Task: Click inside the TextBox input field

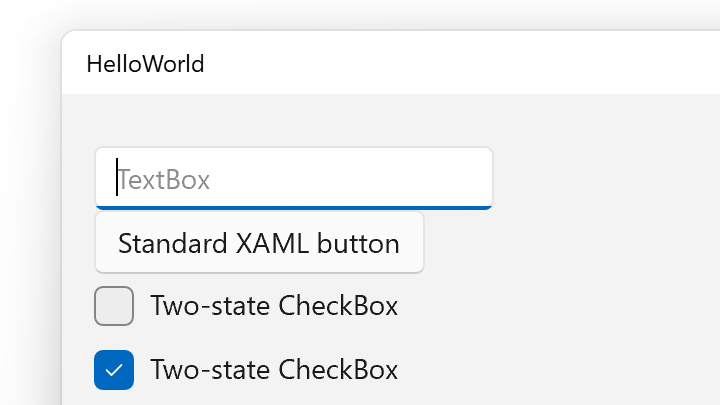Action: (293, 178)
